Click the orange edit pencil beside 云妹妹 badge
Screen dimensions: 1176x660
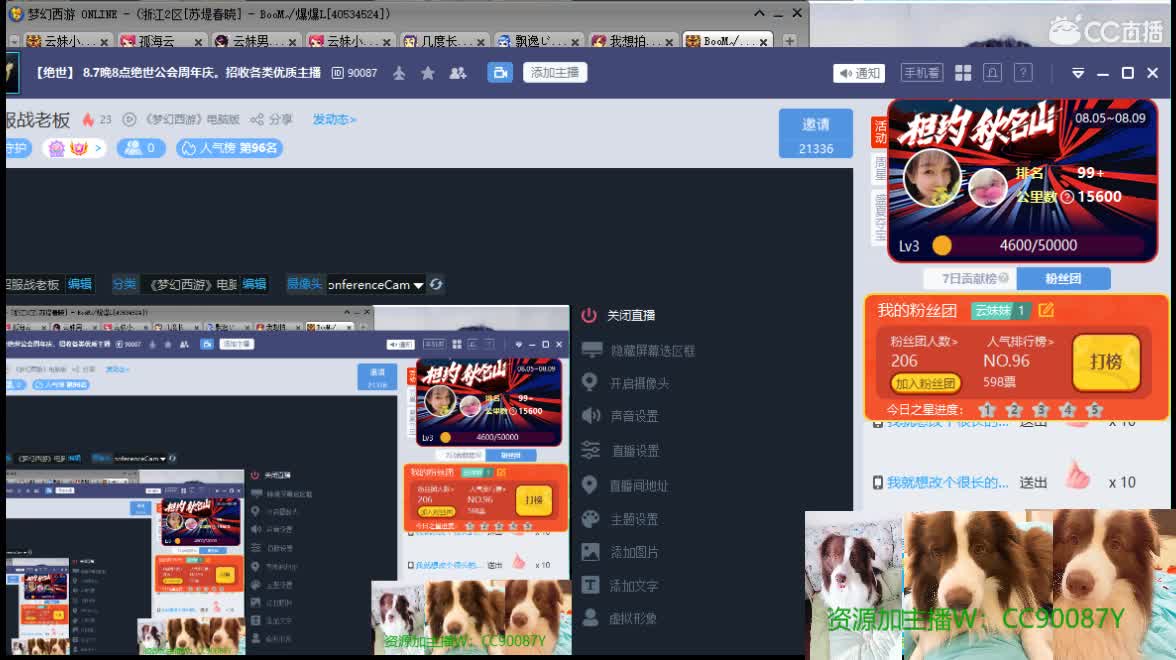[1046, 310]
